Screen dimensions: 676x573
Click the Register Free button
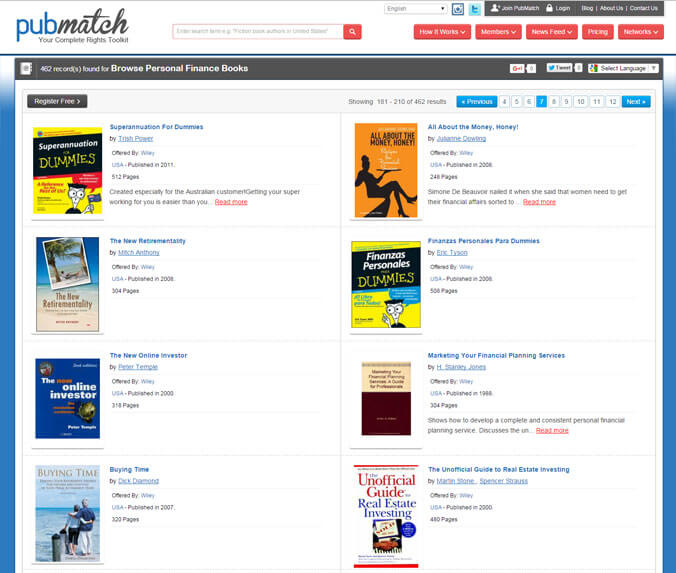(x=57, y=101)
